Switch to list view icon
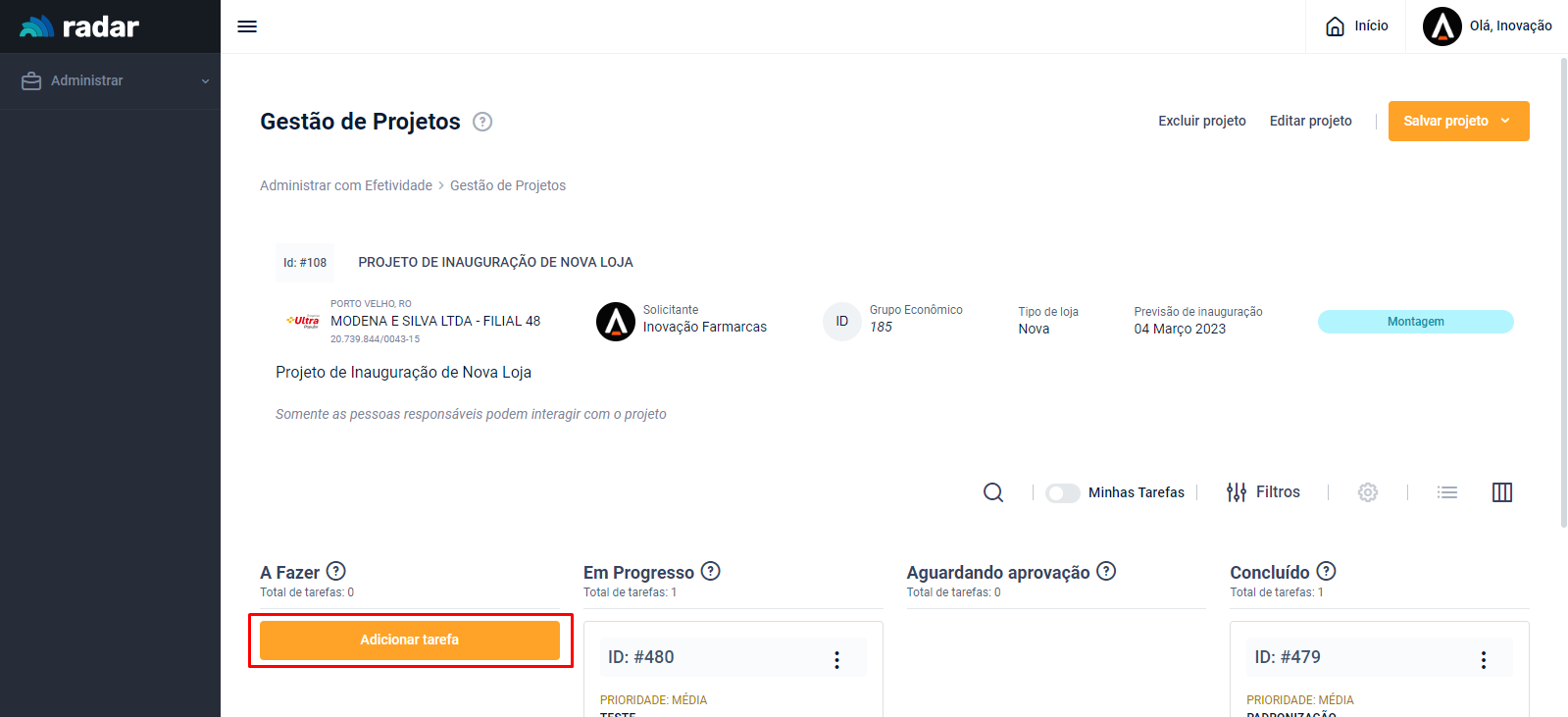 point(1447,492)
